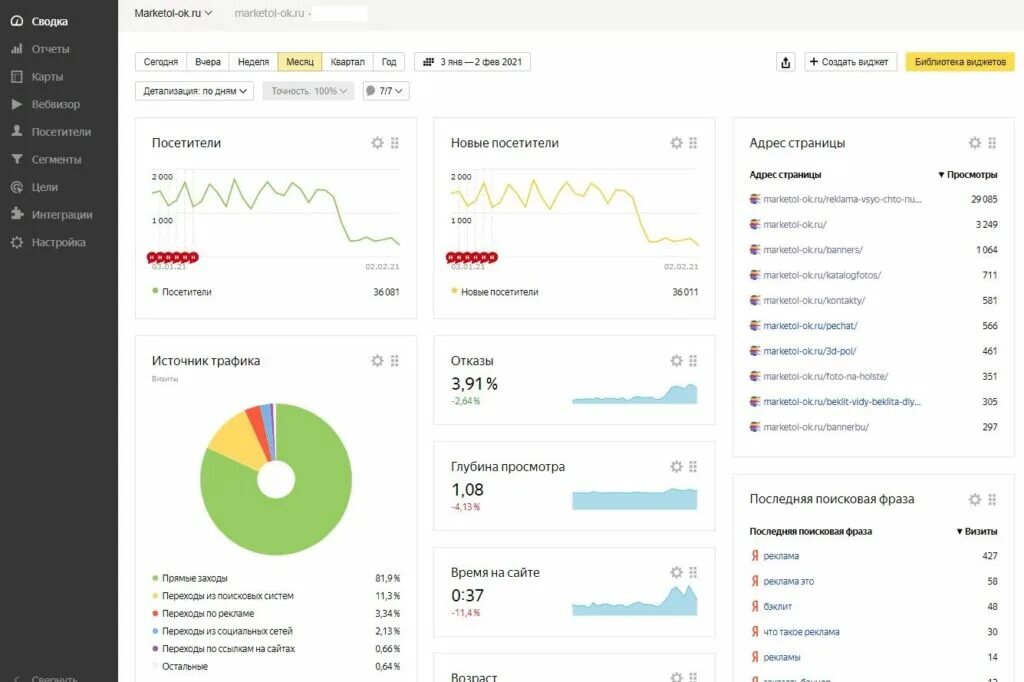
Task: Select the Квартал period tab
Action: coord(347,62)
